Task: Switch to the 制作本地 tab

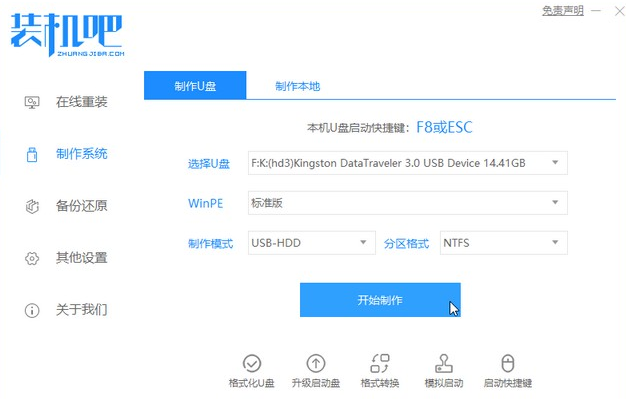Action: (297, 86)
